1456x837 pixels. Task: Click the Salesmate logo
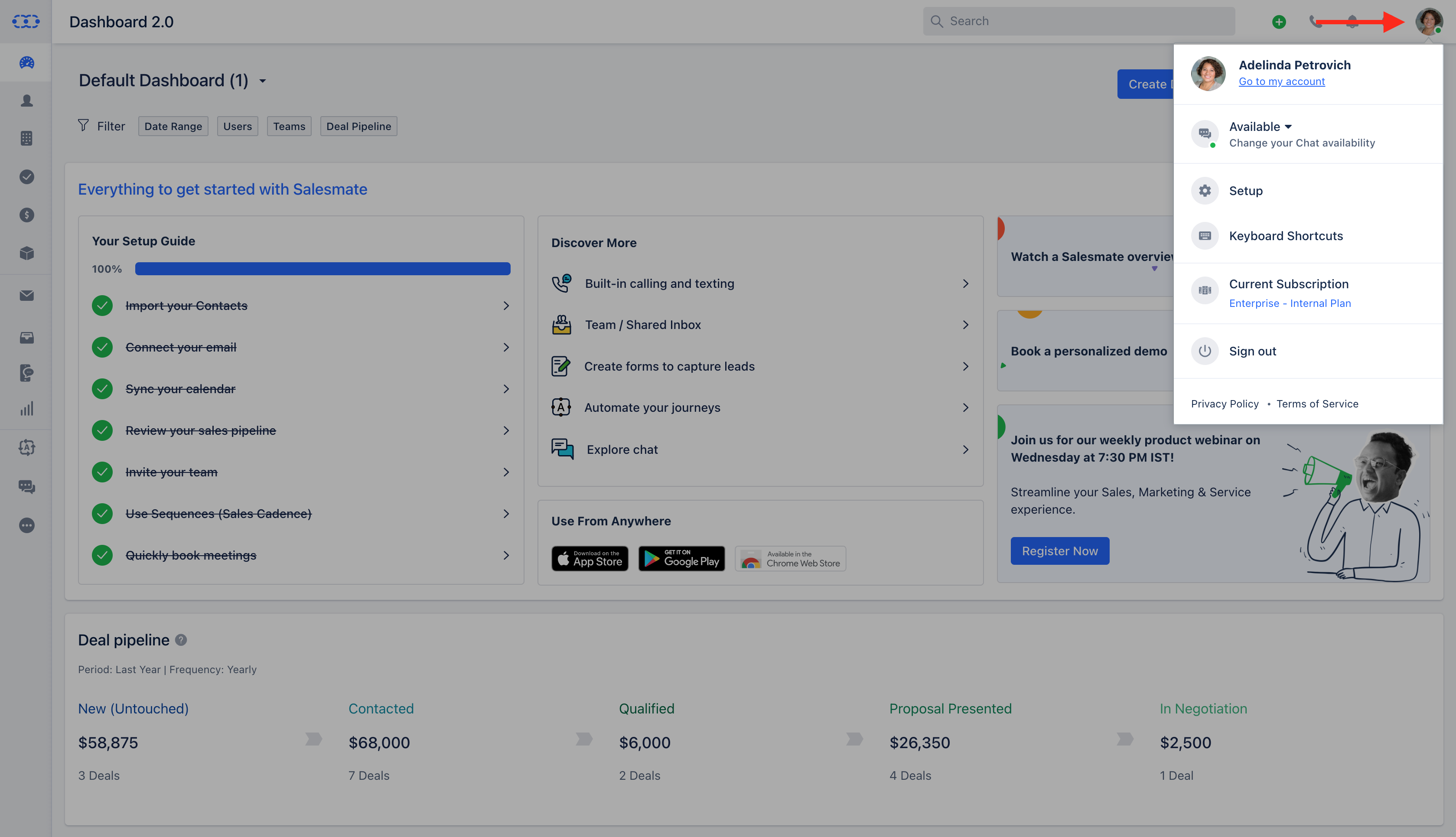pyautogui.click(x=26, y=22)
